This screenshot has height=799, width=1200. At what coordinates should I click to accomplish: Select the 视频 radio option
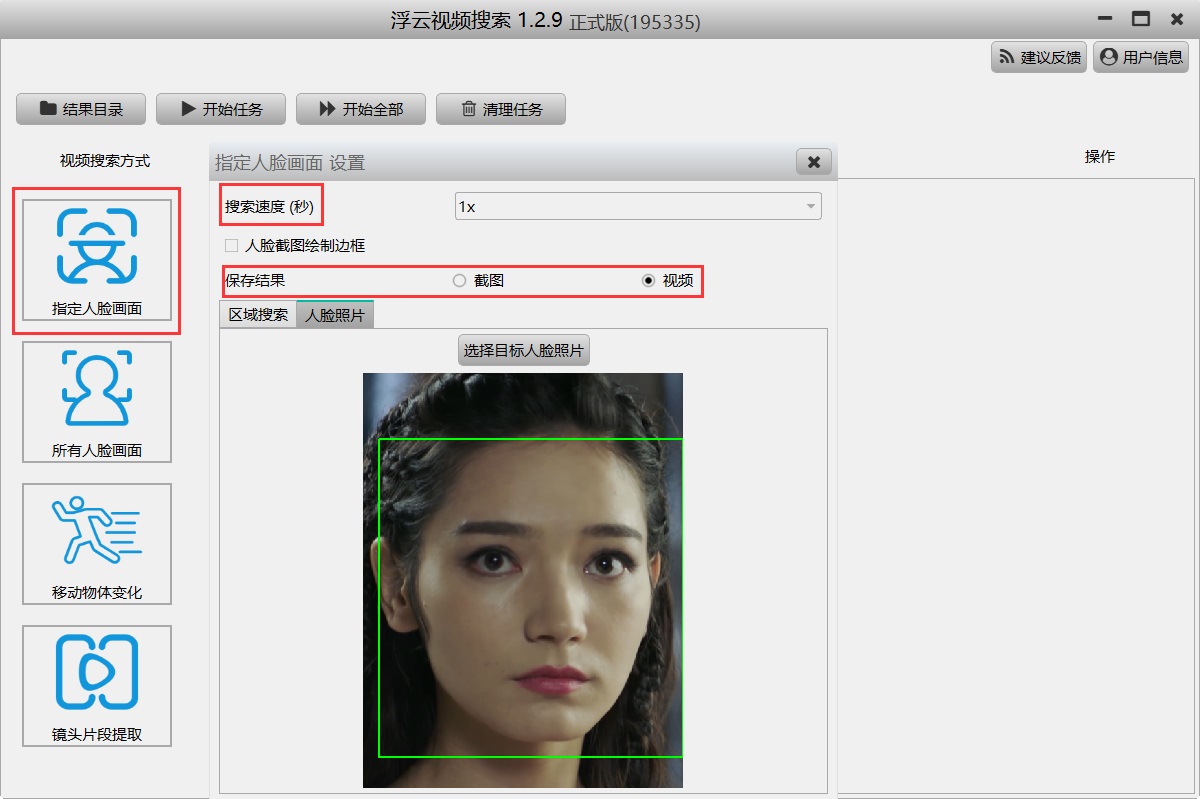point(648,281)
